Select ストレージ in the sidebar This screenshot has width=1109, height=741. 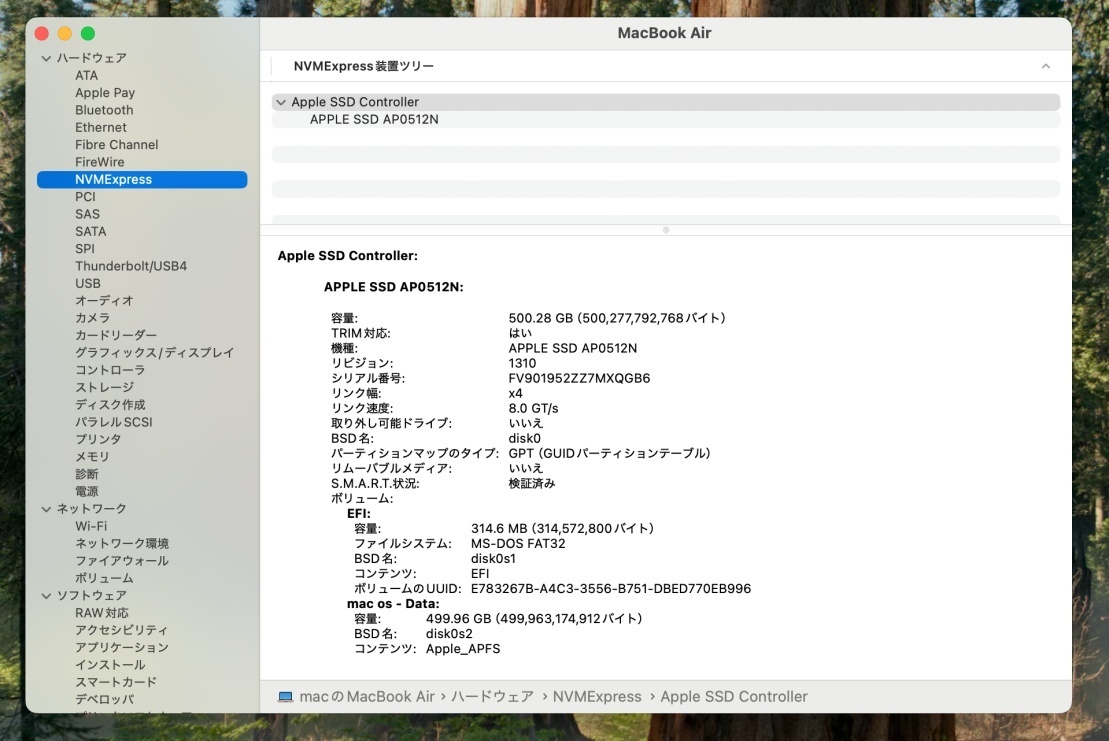coord(104,387)
